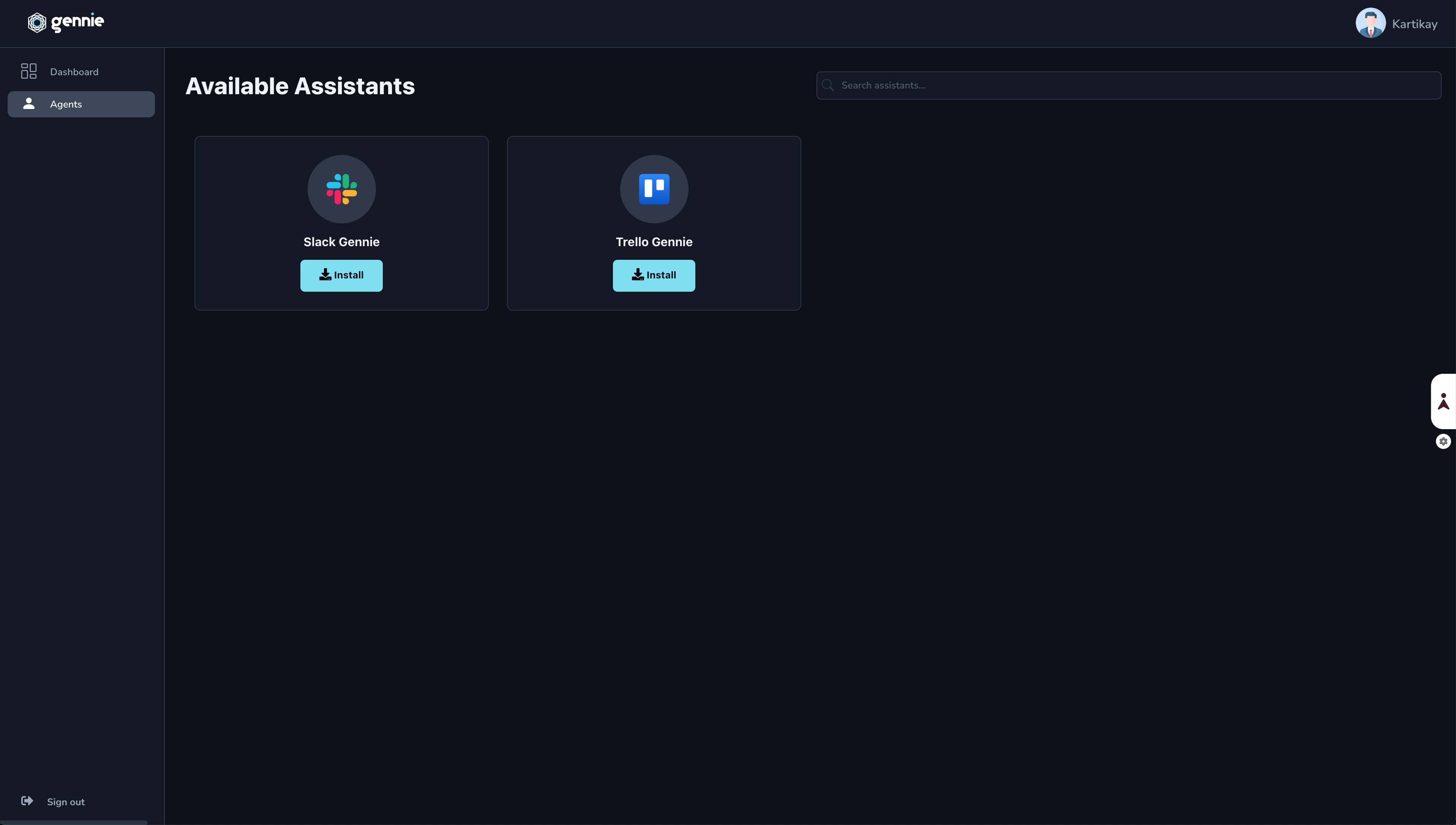The image size is (1456, 825).
Task: Click the floating settings gear button
Action: click(1443, 441)
